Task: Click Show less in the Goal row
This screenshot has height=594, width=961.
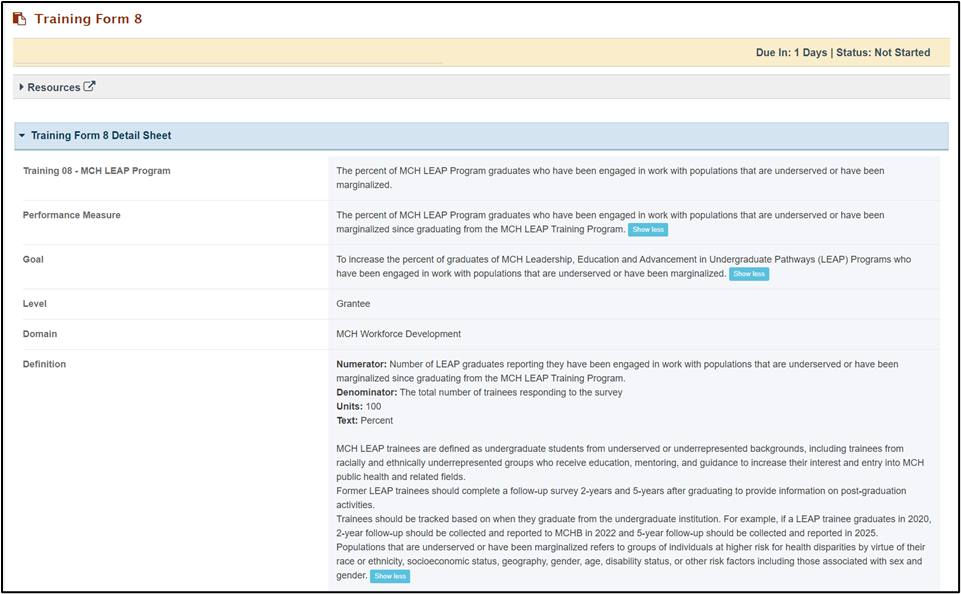Action: click(749, 274)
